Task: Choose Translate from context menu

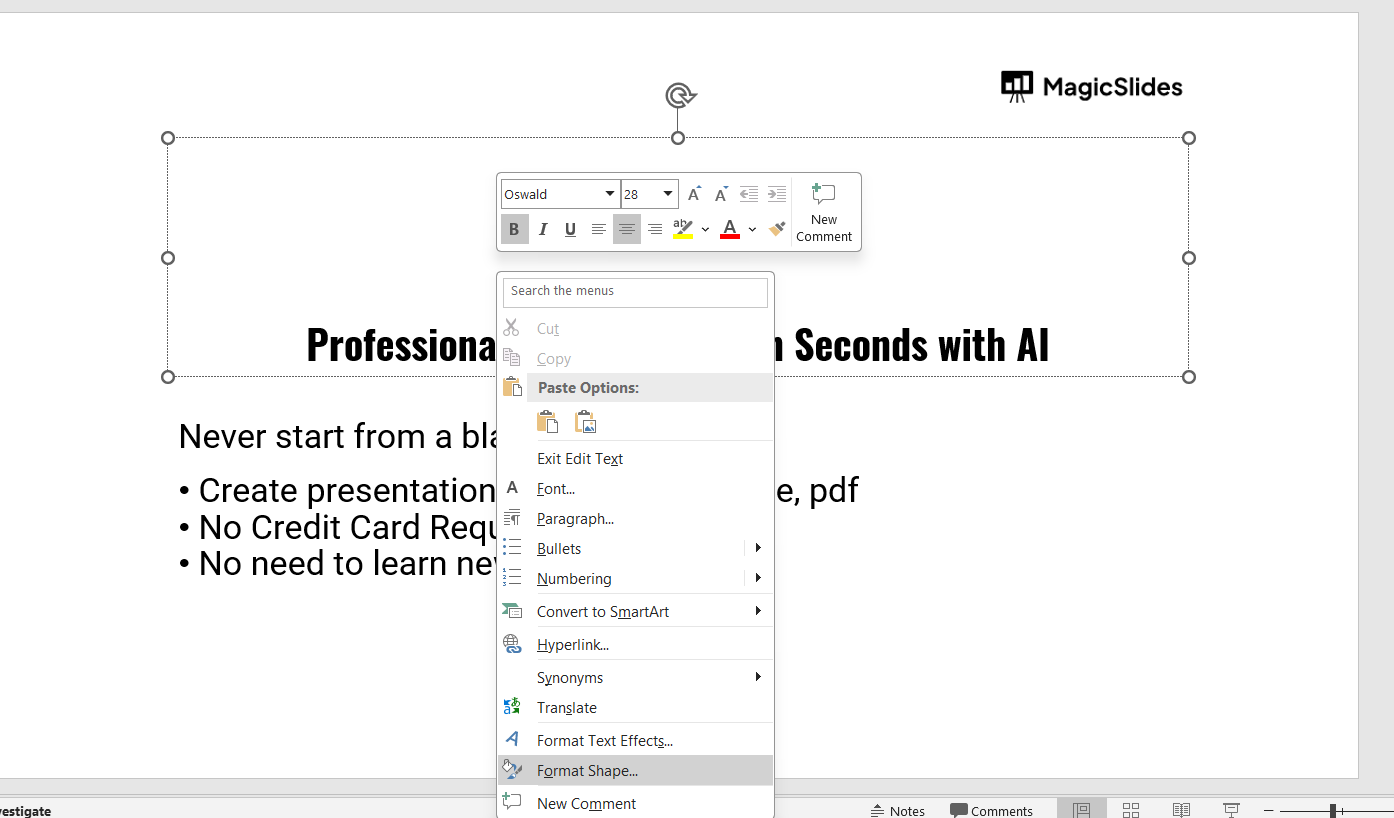Action: coord(635,707)
